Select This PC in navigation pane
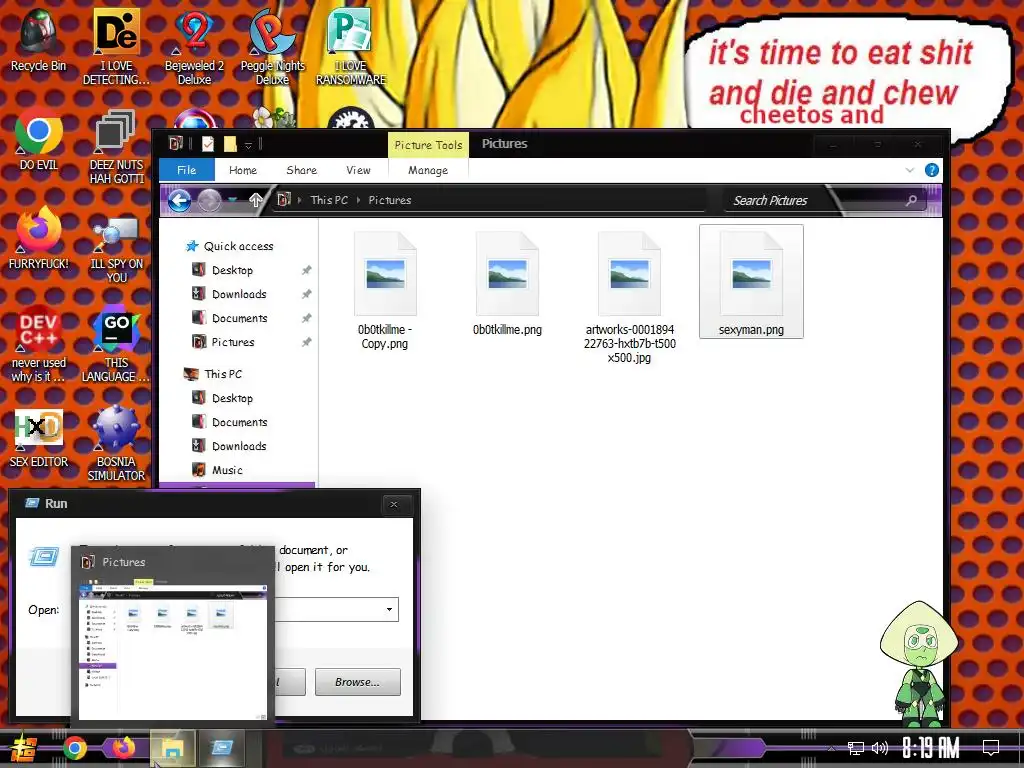The height and width of the screenshot is (768, 1024). pyautogui.click(x=223, y=374)
